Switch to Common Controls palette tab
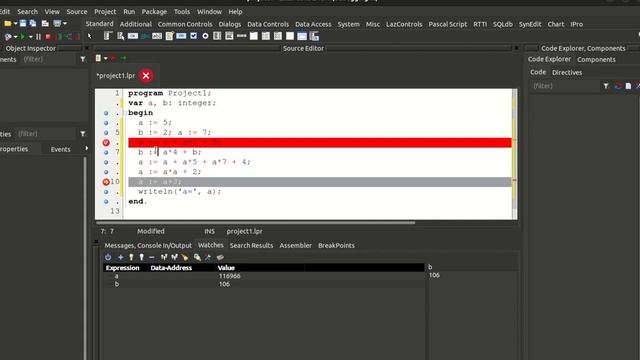The image size is (640, 360). tap(185, 24)
